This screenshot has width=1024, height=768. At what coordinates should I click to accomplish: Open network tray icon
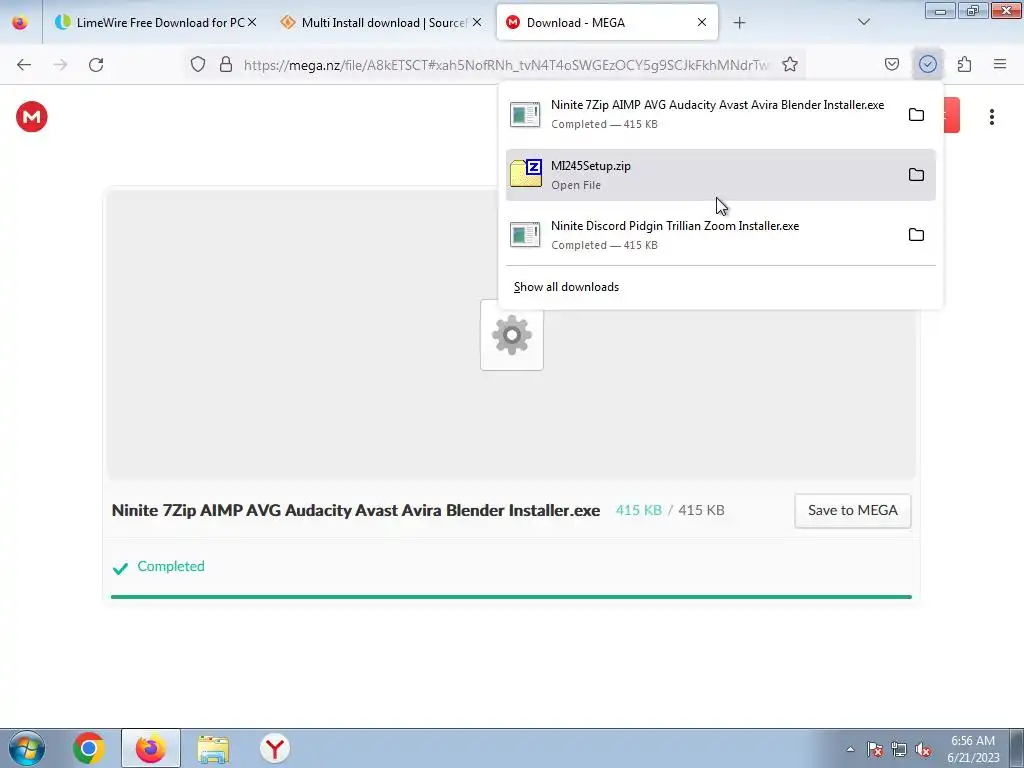[x=899, y=749]
